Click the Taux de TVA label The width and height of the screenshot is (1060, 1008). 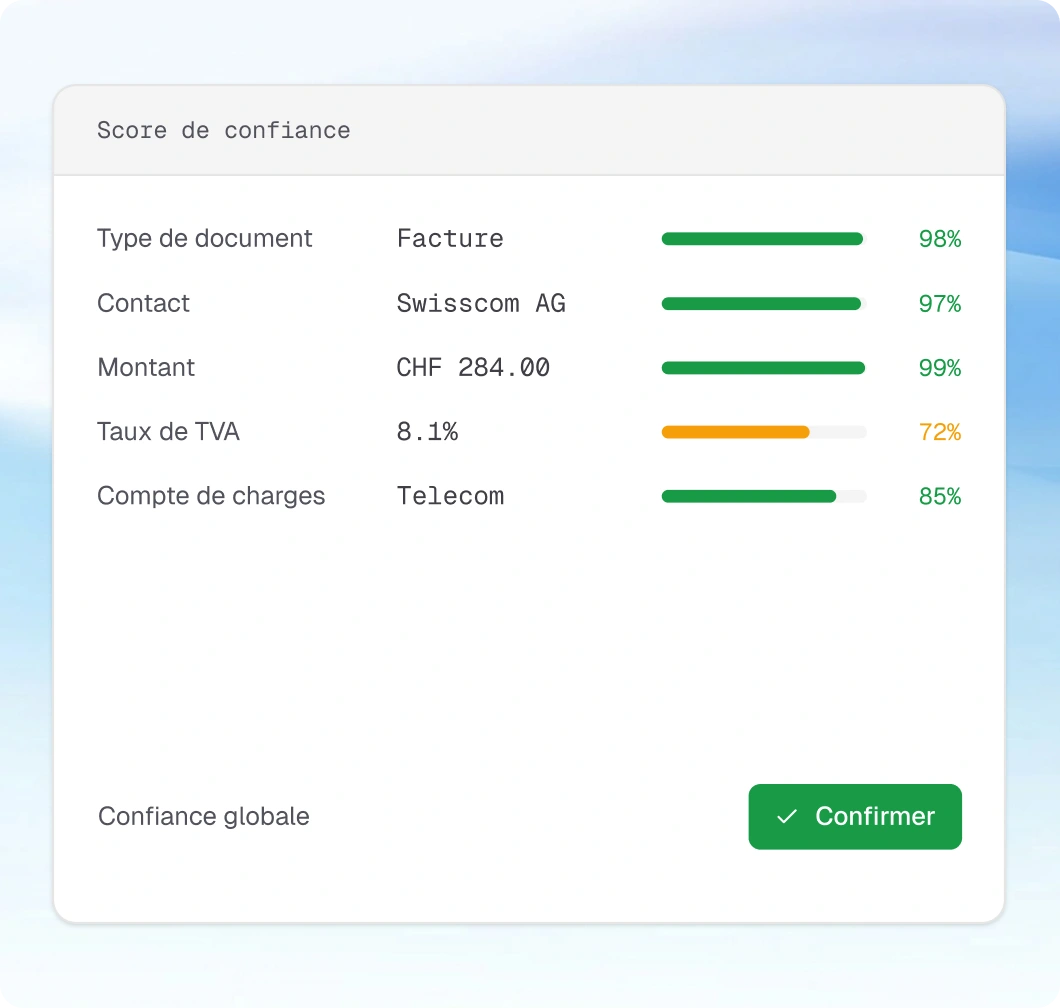(168, 431)
